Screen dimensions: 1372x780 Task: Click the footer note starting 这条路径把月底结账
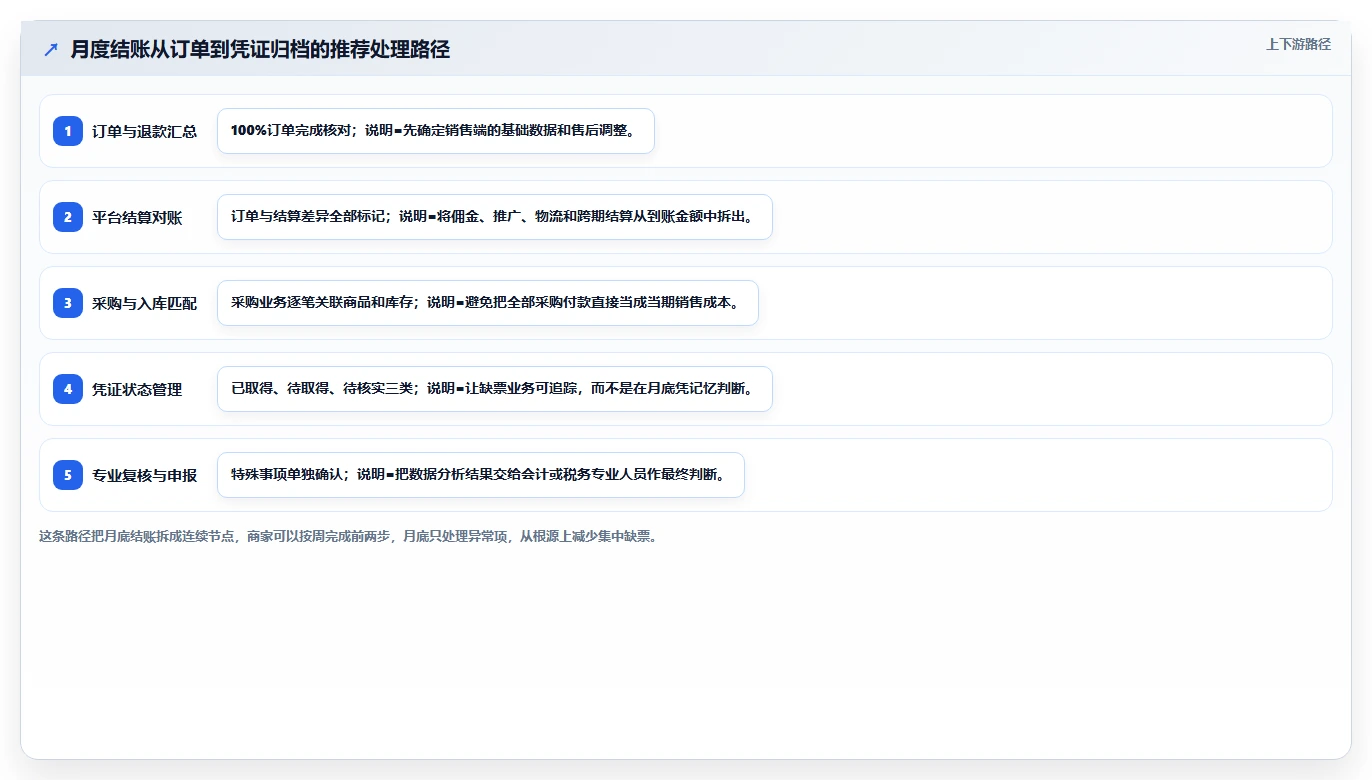(348, 536)
